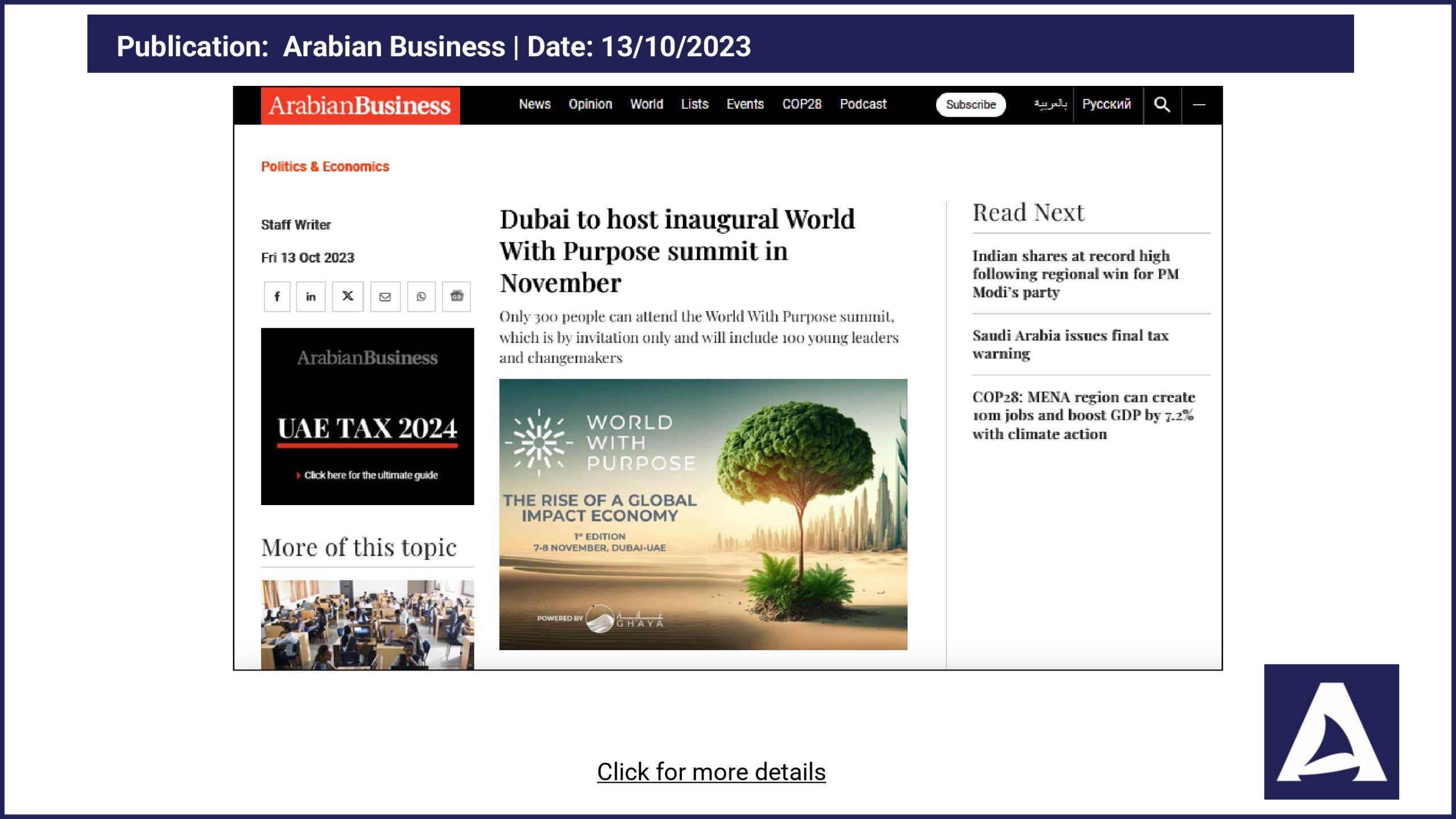This screenshot has width=1456, height=819.
Task: Open the classroom thumbnail under More of this topic
Action: [x=367, y=624]
